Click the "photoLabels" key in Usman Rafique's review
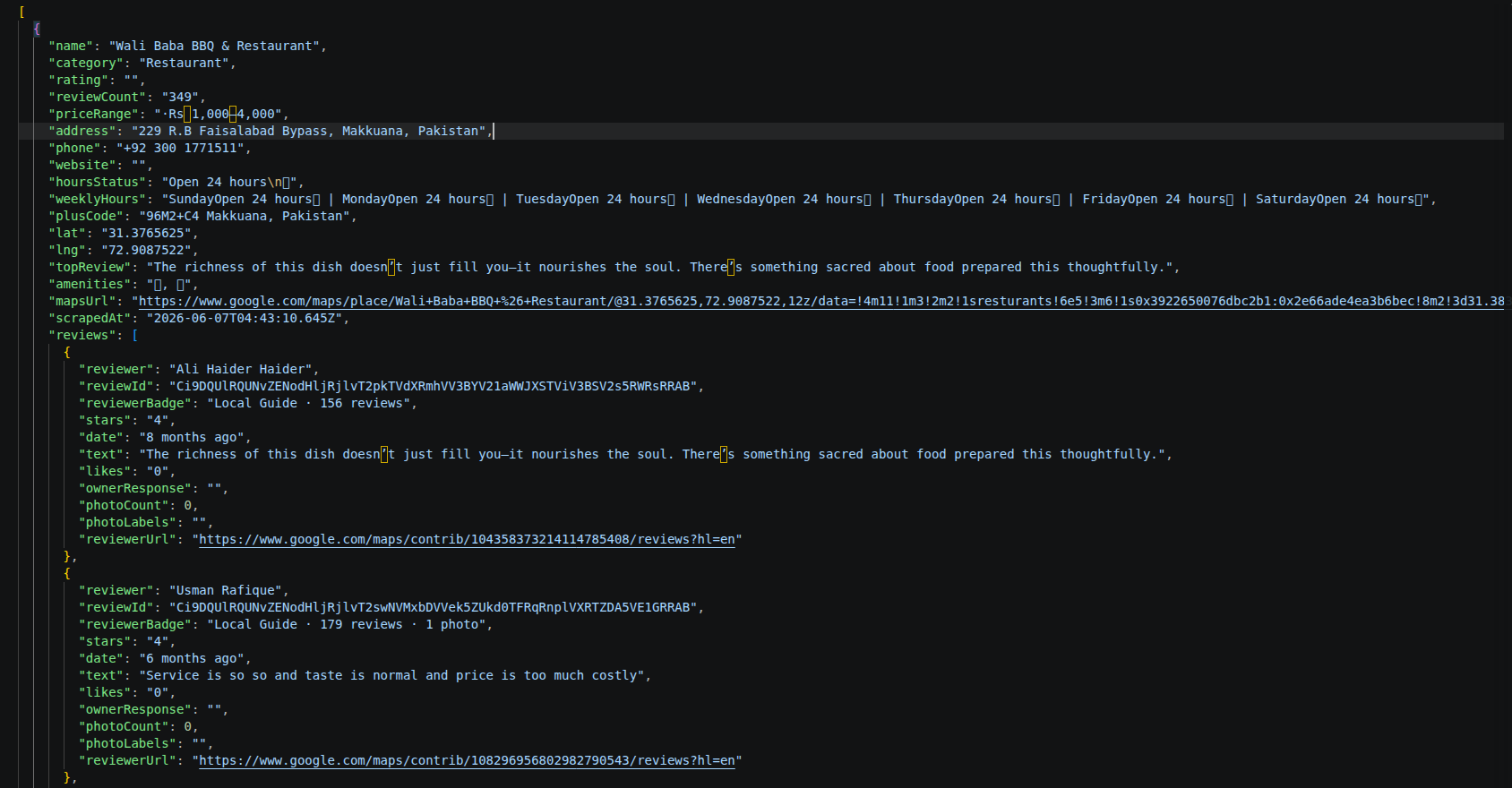Screen dimensions: 1512x788 coord(128,743)
